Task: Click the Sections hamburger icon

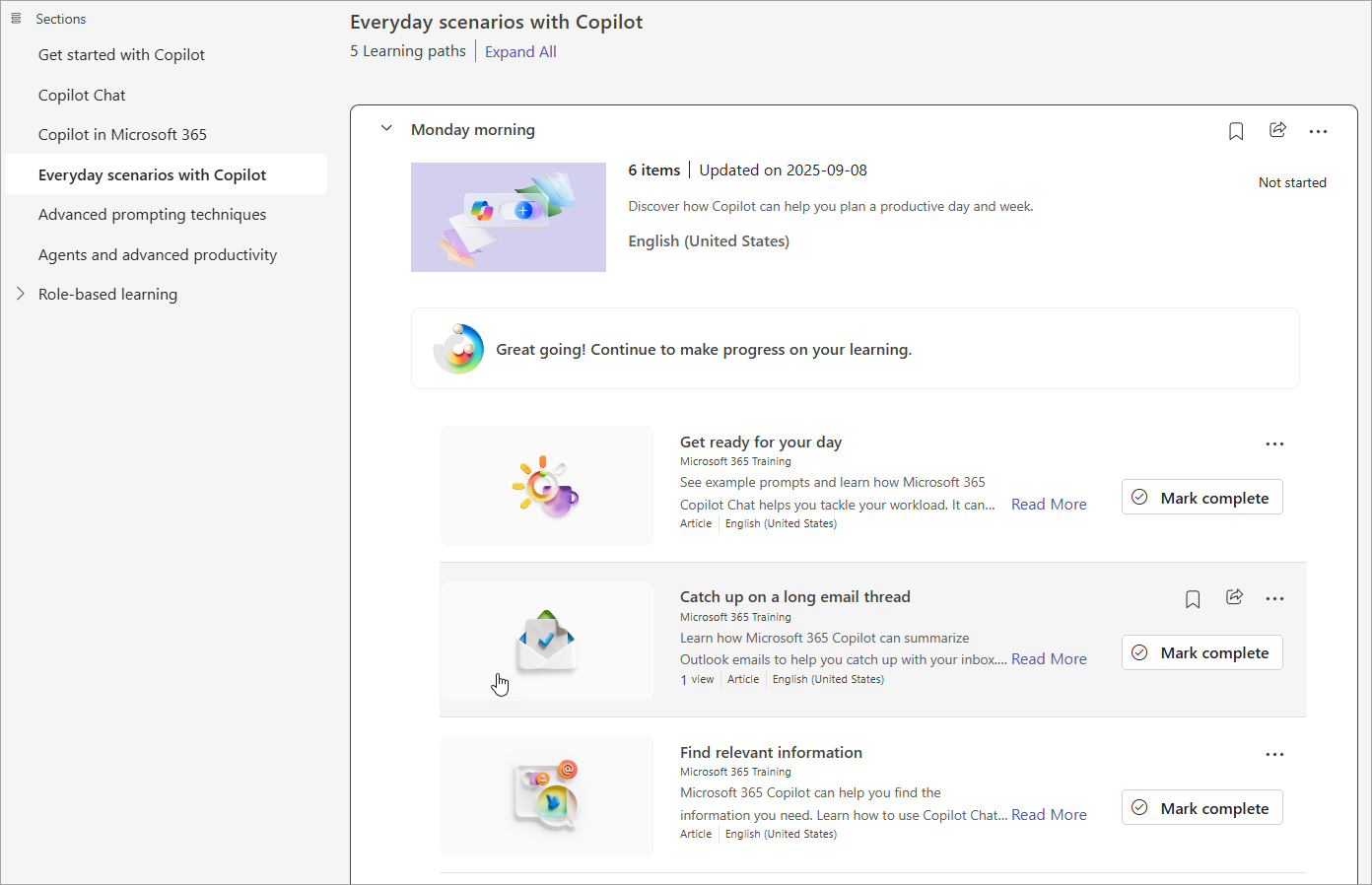Action: 16,19
